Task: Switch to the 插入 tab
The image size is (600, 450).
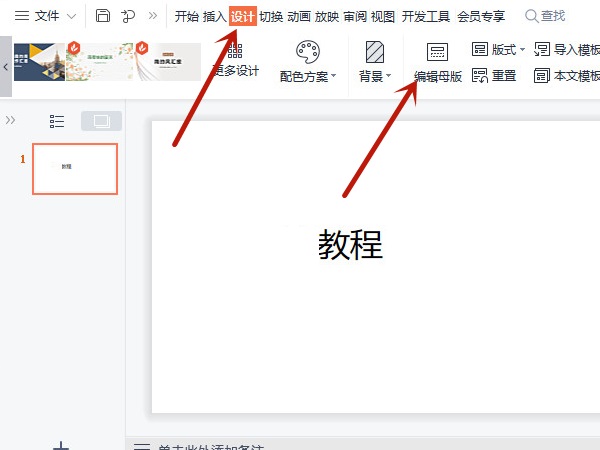Action: pos(214,16)
